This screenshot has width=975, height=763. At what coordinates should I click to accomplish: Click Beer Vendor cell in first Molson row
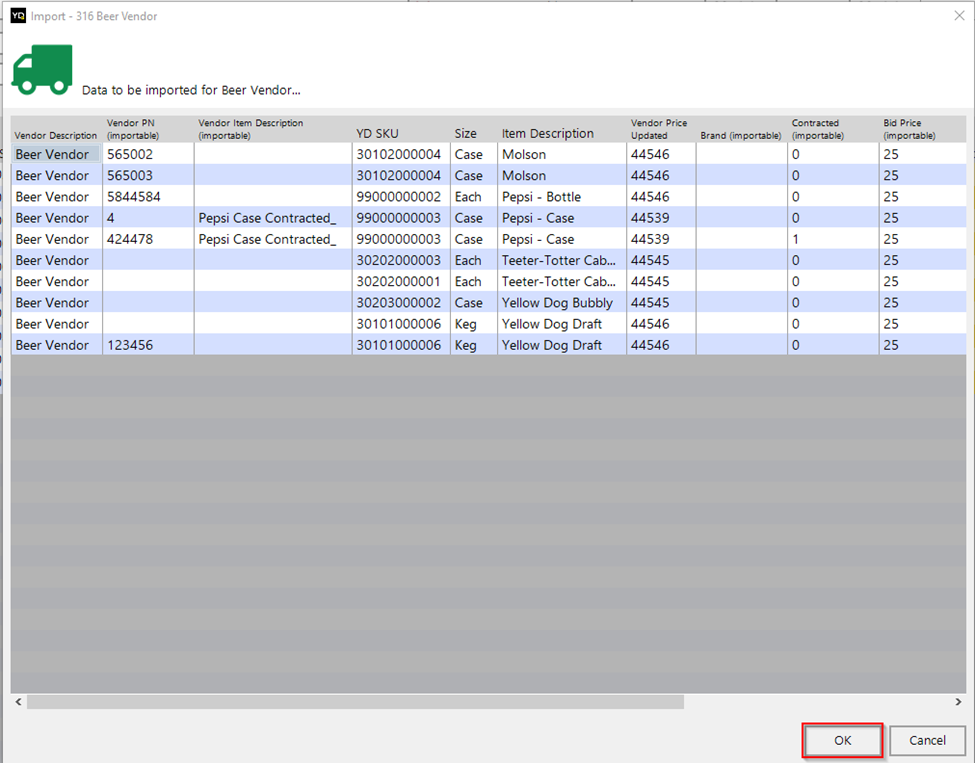coord(57,154)
